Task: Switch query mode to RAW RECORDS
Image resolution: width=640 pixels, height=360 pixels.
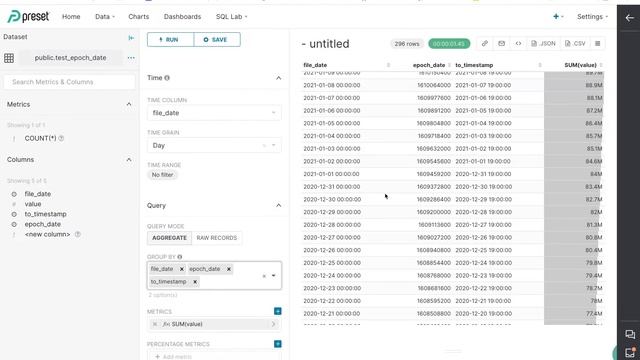Action: point(216,238)
